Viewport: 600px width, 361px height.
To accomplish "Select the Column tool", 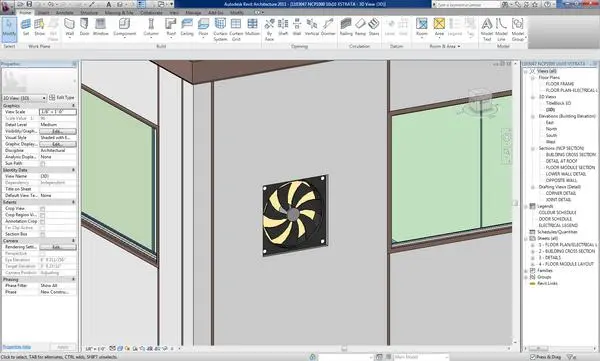I will point(151,28).
